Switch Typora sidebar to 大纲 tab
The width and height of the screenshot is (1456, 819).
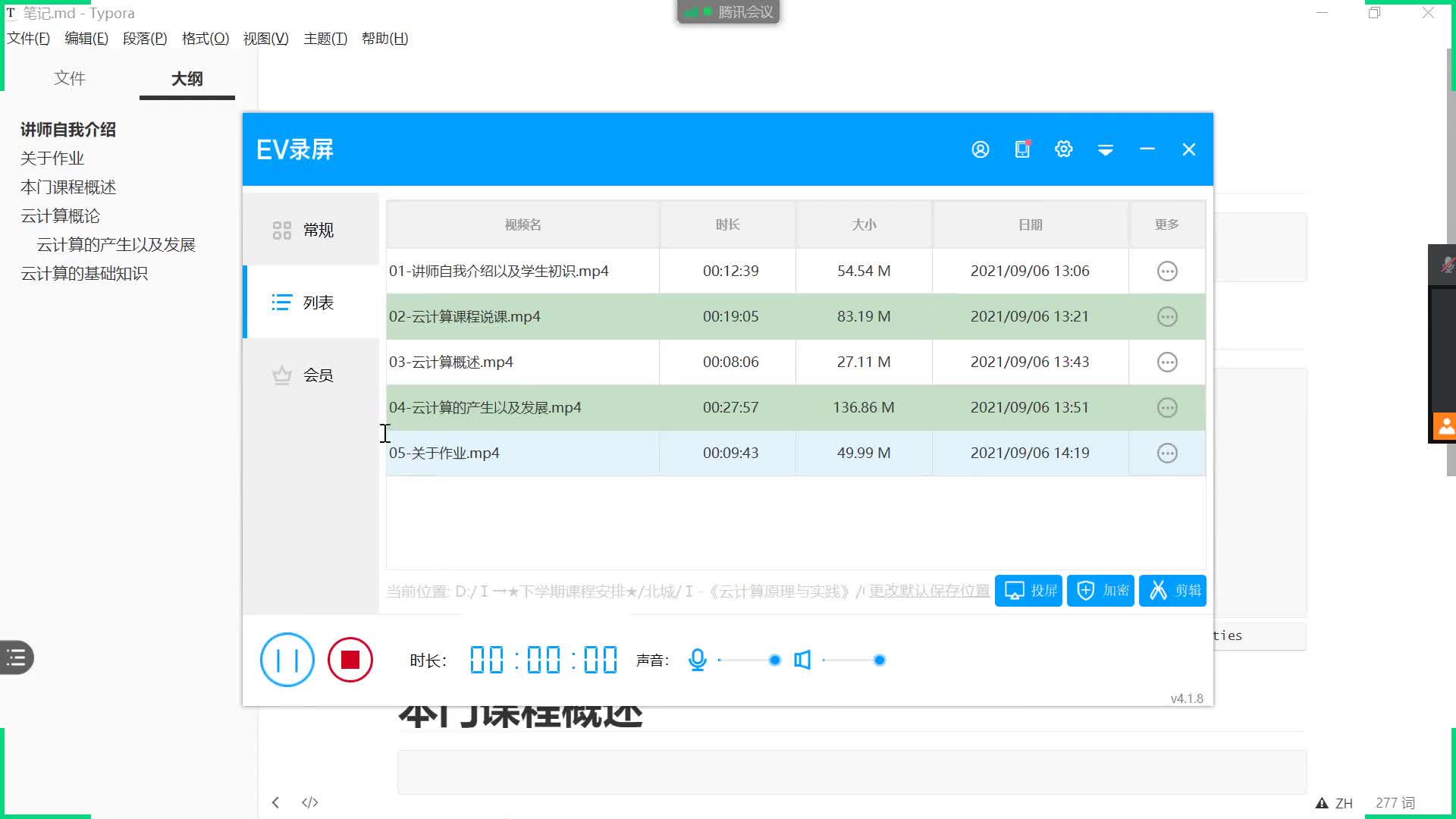point(187,79)
